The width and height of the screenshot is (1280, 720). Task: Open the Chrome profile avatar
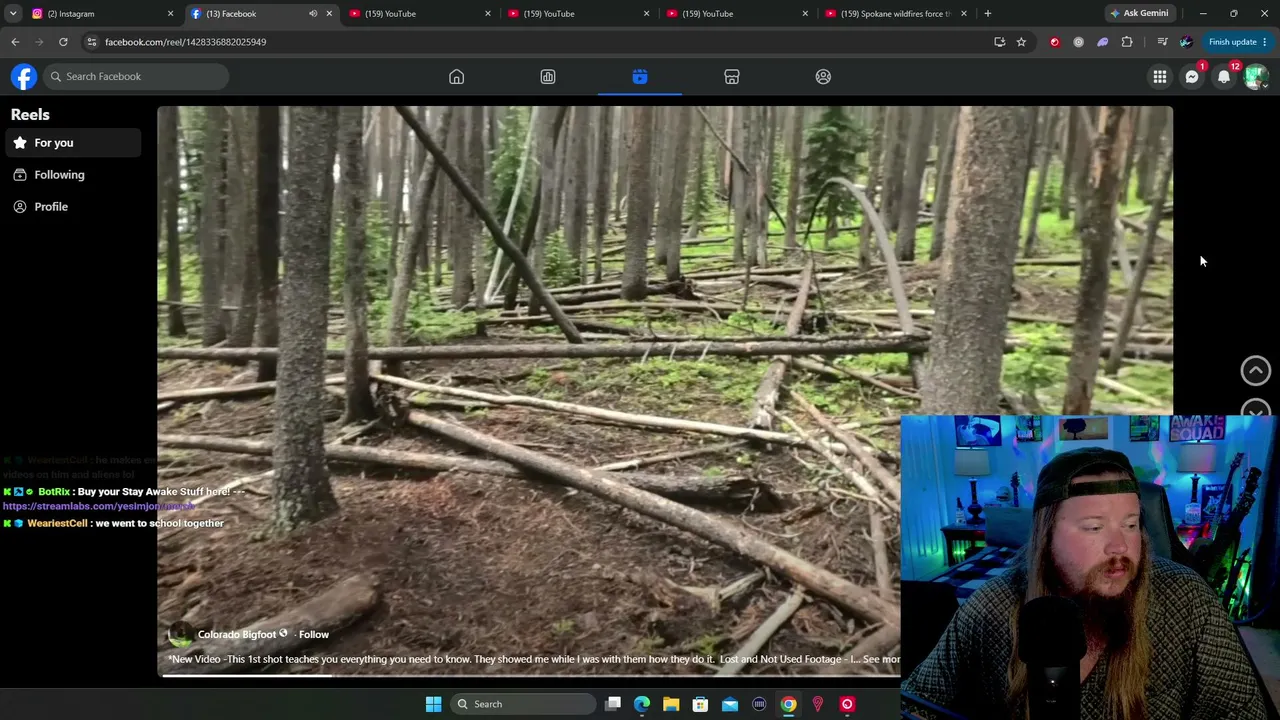coord(1186,42)
